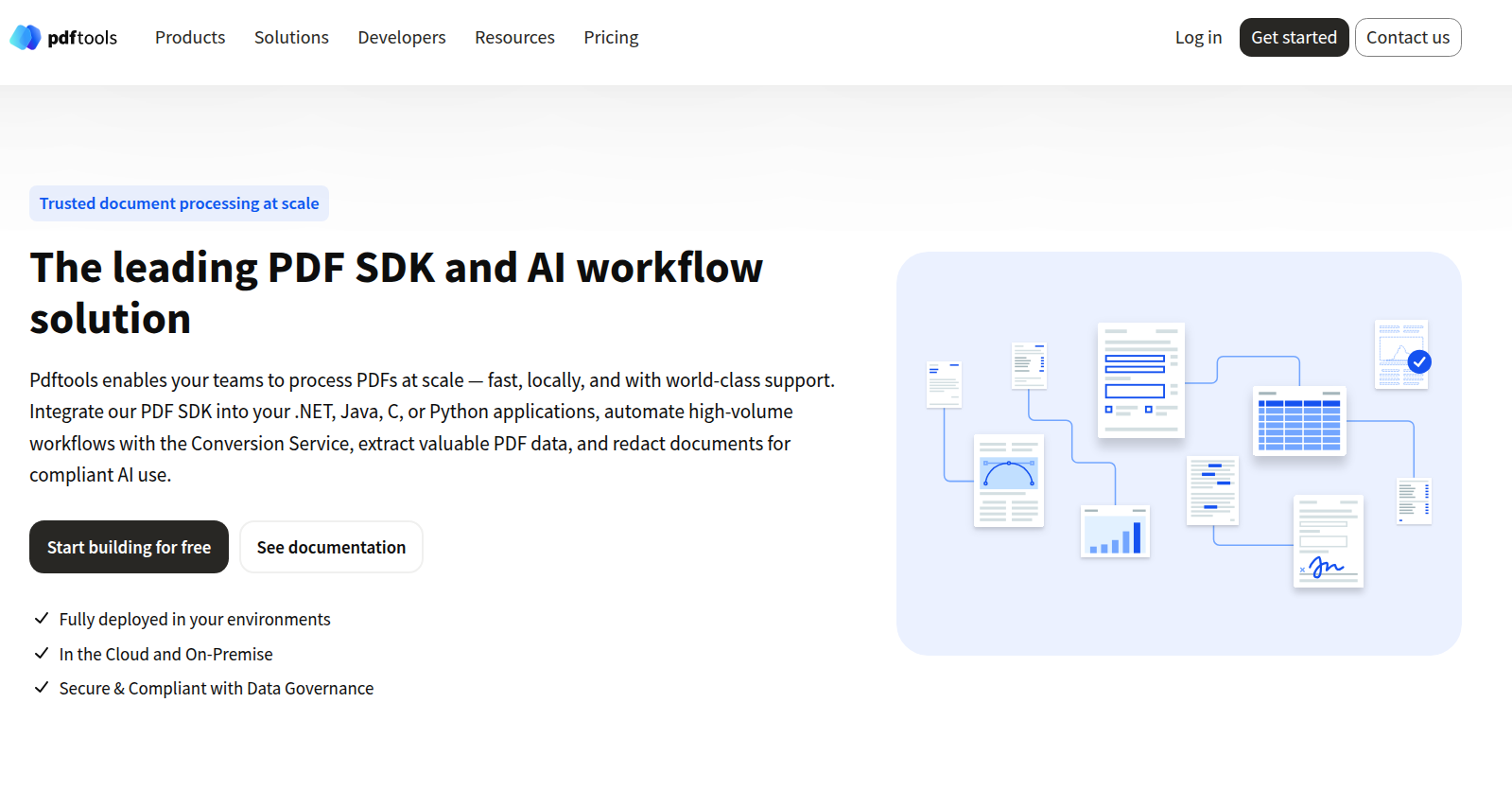Open the Products menu

190,38
